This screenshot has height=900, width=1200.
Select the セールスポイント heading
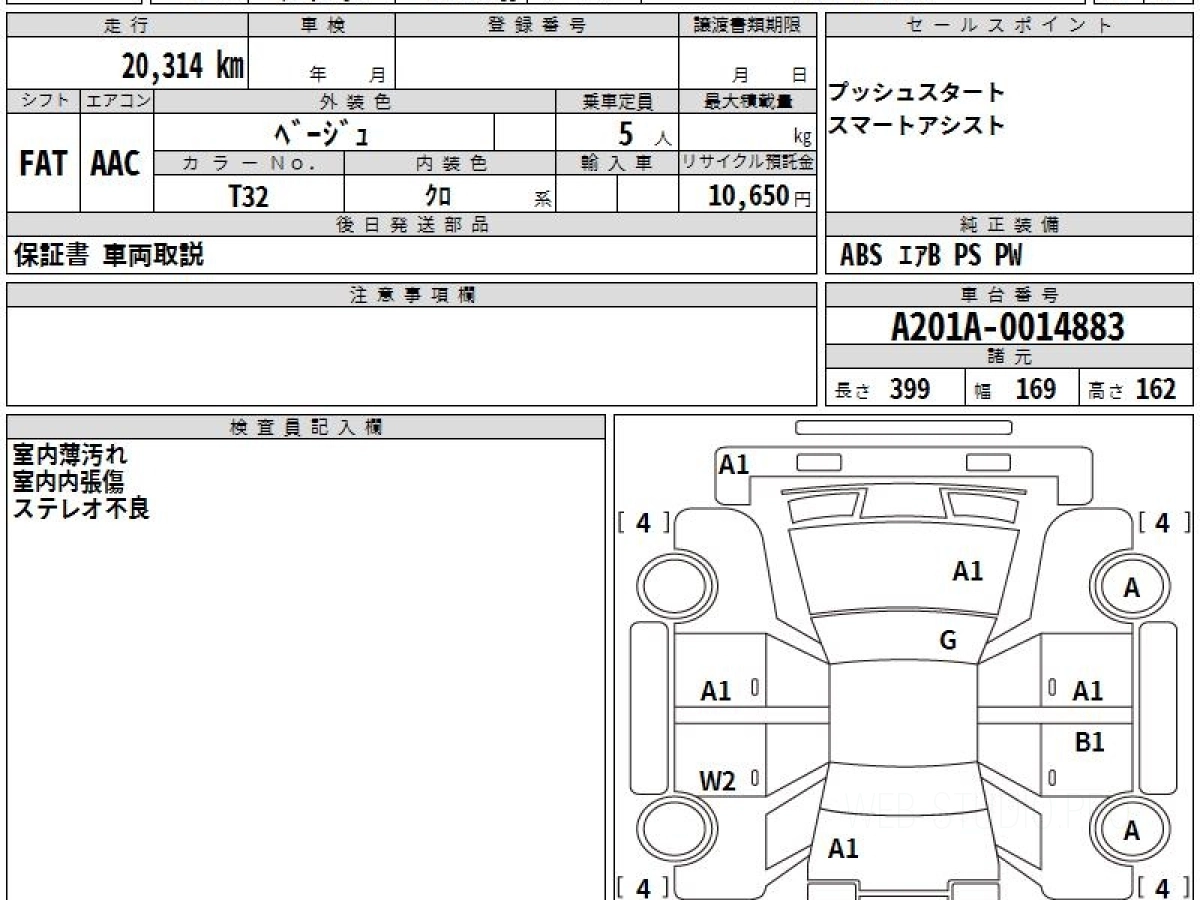click(1010, 26)
